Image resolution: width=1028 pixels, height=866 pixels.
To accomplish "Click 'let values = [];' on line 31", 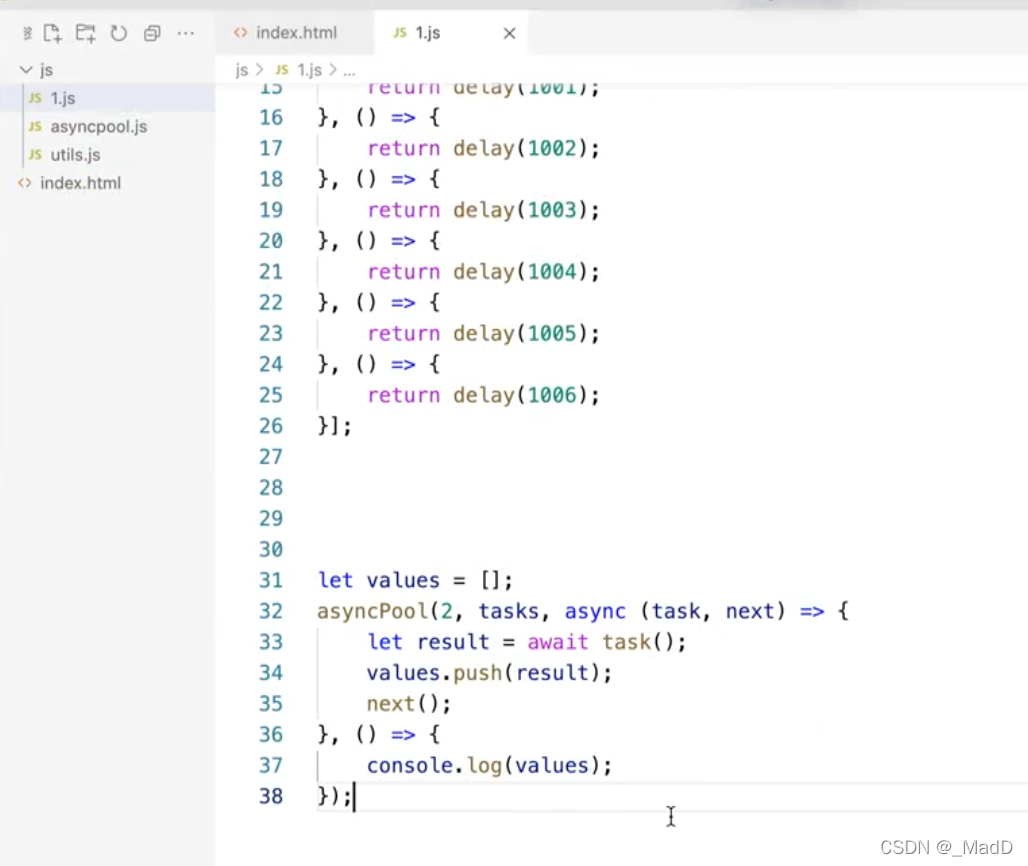I will coord(415,580).
